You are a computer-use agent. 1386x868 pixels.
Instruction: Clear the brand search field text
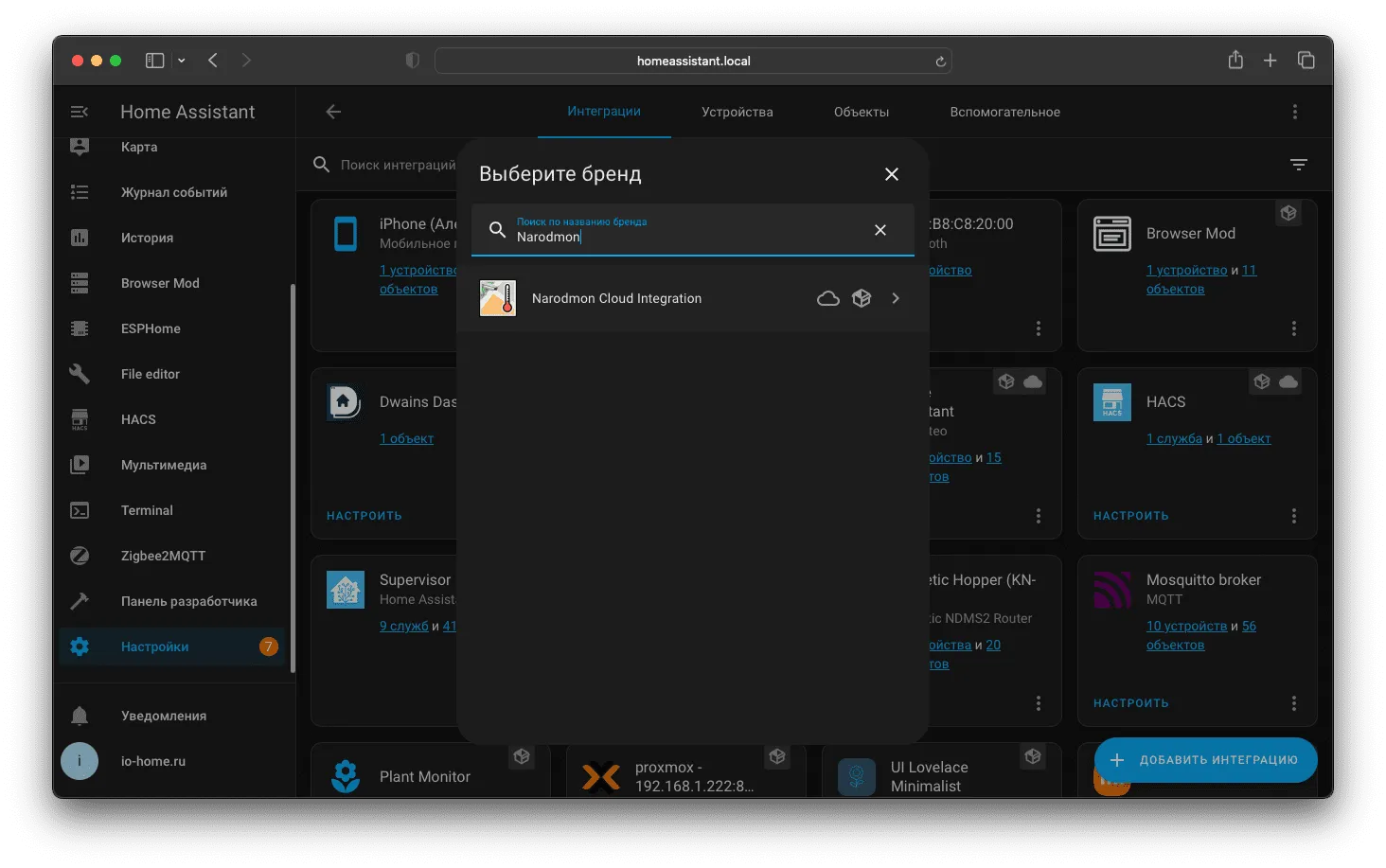click(880, 230)
